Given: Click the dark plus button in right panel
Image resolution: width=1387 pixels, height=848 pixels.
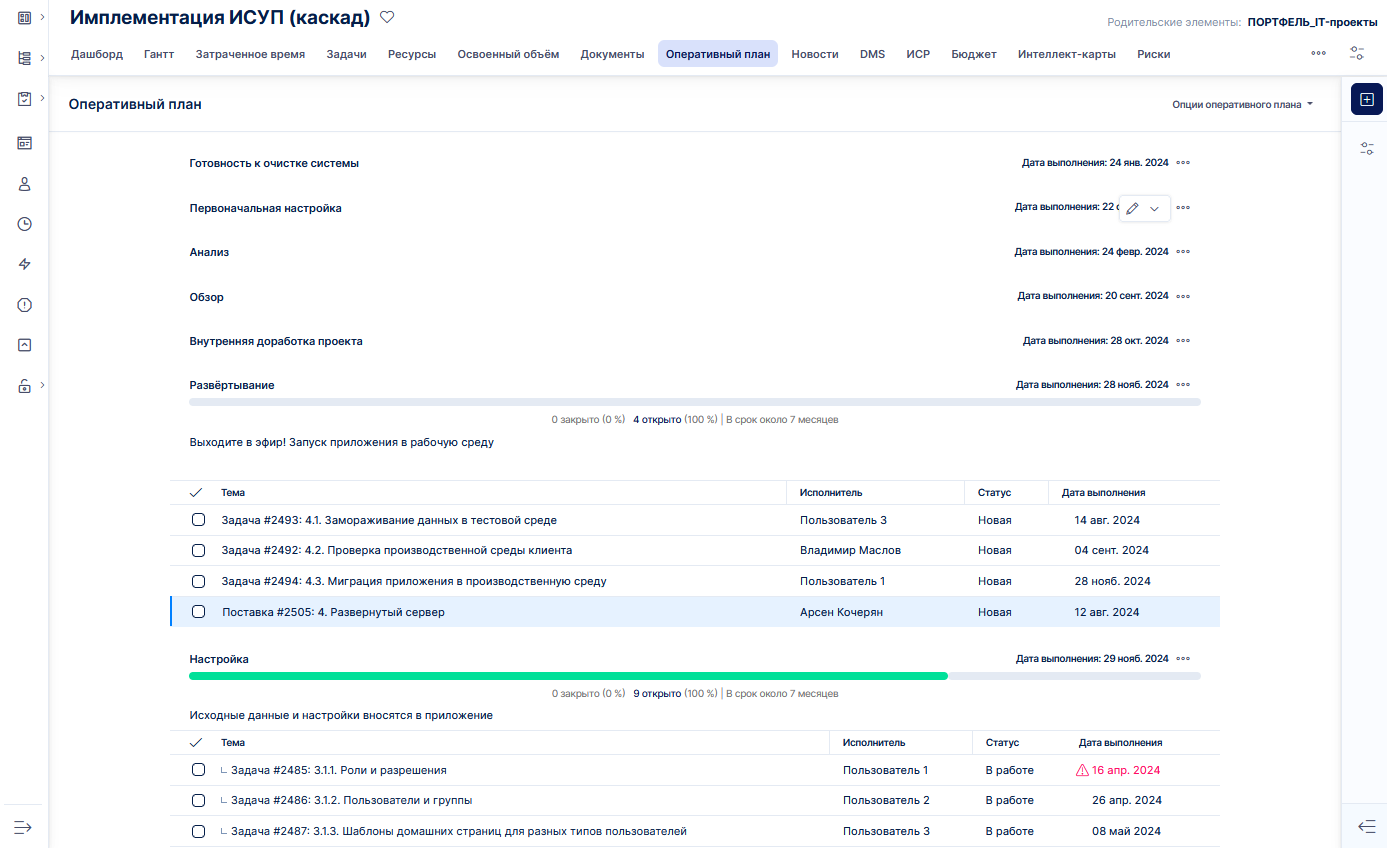Looking at the screenshot, I should 1367,99.
